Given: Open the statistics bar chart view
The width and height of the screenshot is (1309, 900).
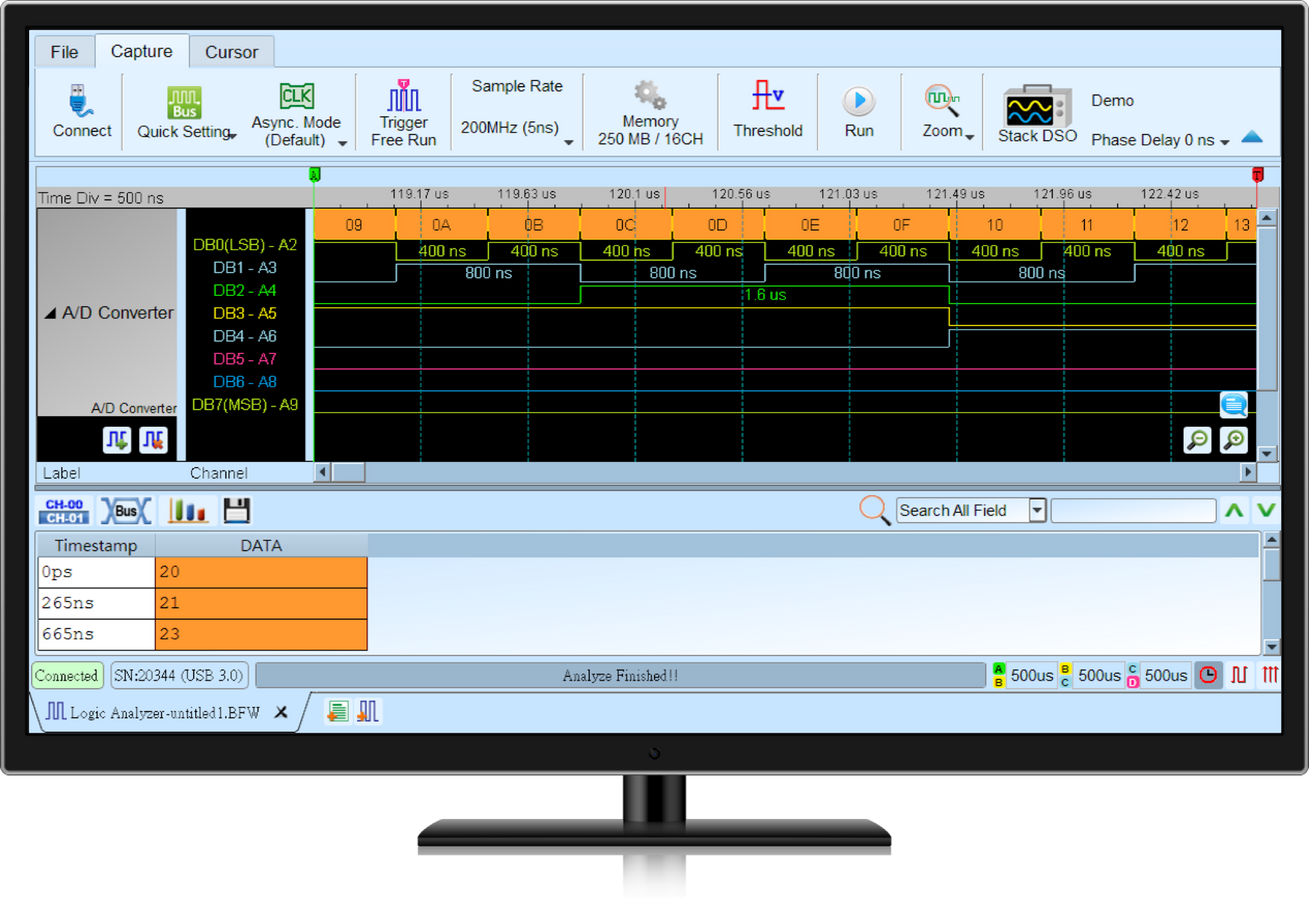Looking at the screenshot, I should point(189,510).
